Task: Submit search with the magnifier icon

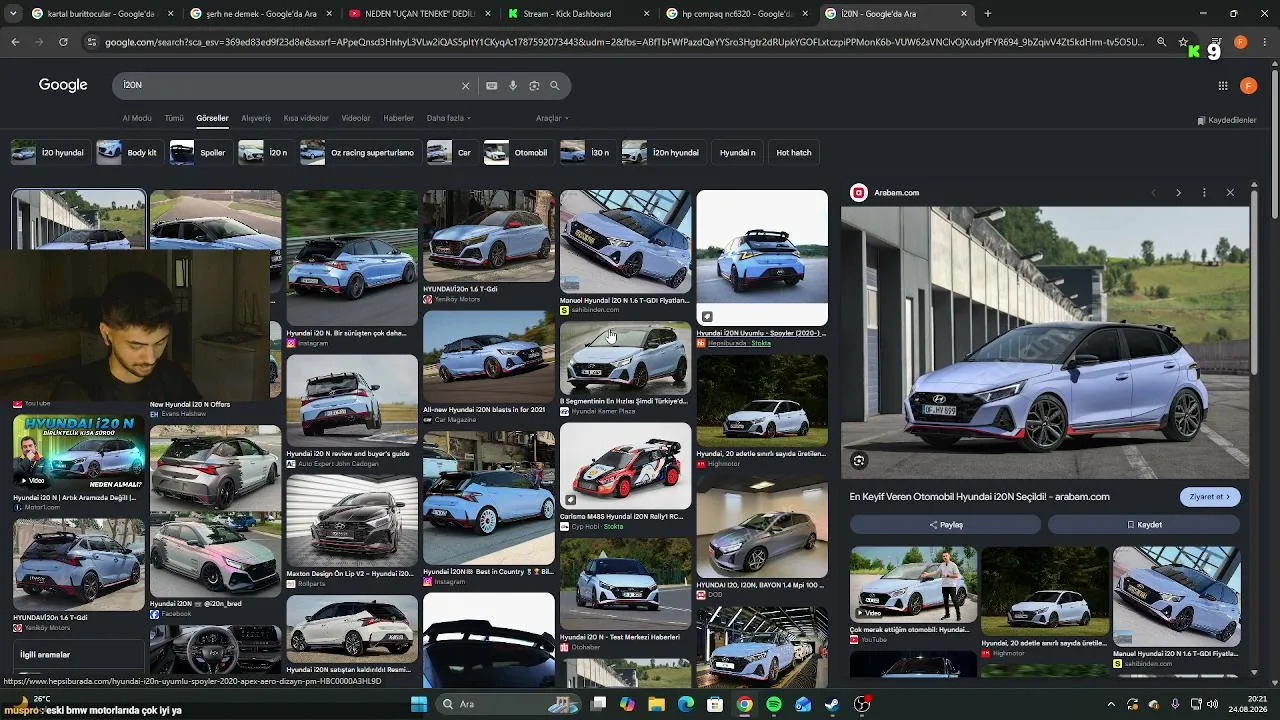Action: (x=555, y=86)
